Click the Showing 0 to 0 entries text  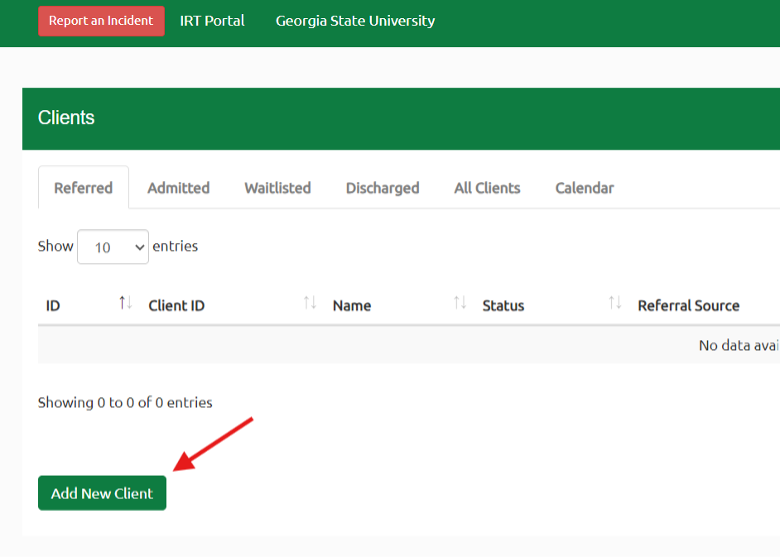click(x=125, y=403)
